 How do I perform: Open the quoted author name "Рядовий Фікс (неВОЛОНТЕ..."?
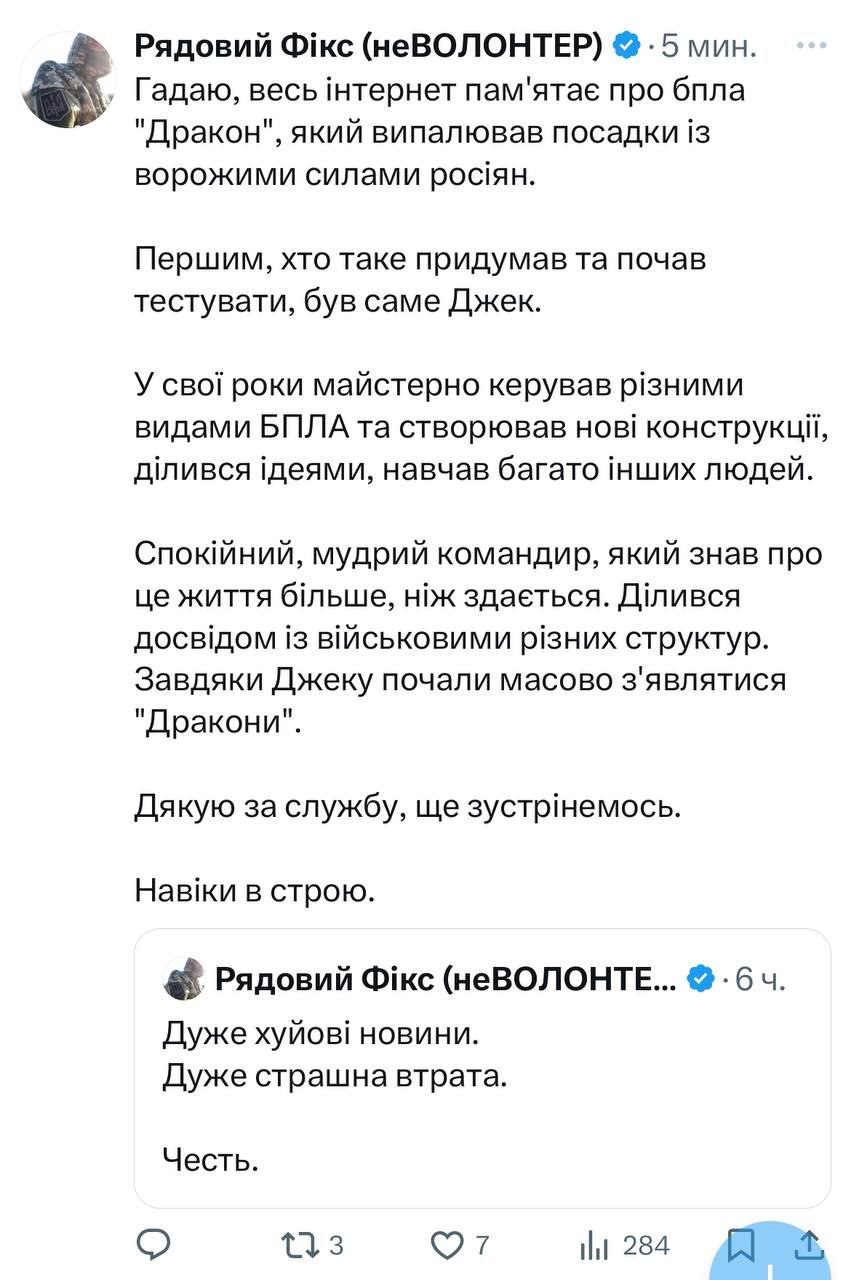pos(444,979)
